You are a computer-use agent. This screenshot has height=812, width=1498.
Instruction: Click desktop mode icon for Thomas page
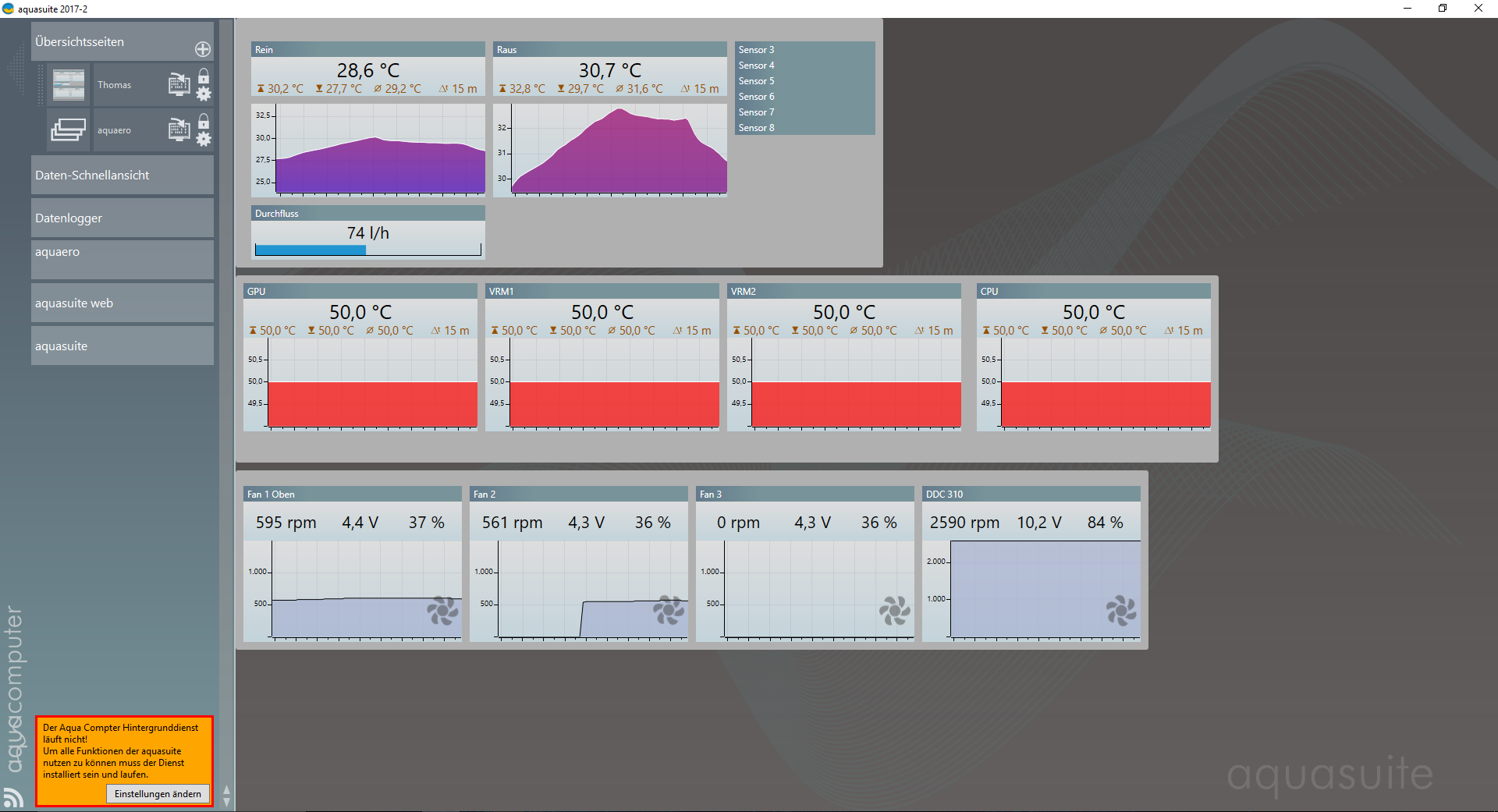179,84
